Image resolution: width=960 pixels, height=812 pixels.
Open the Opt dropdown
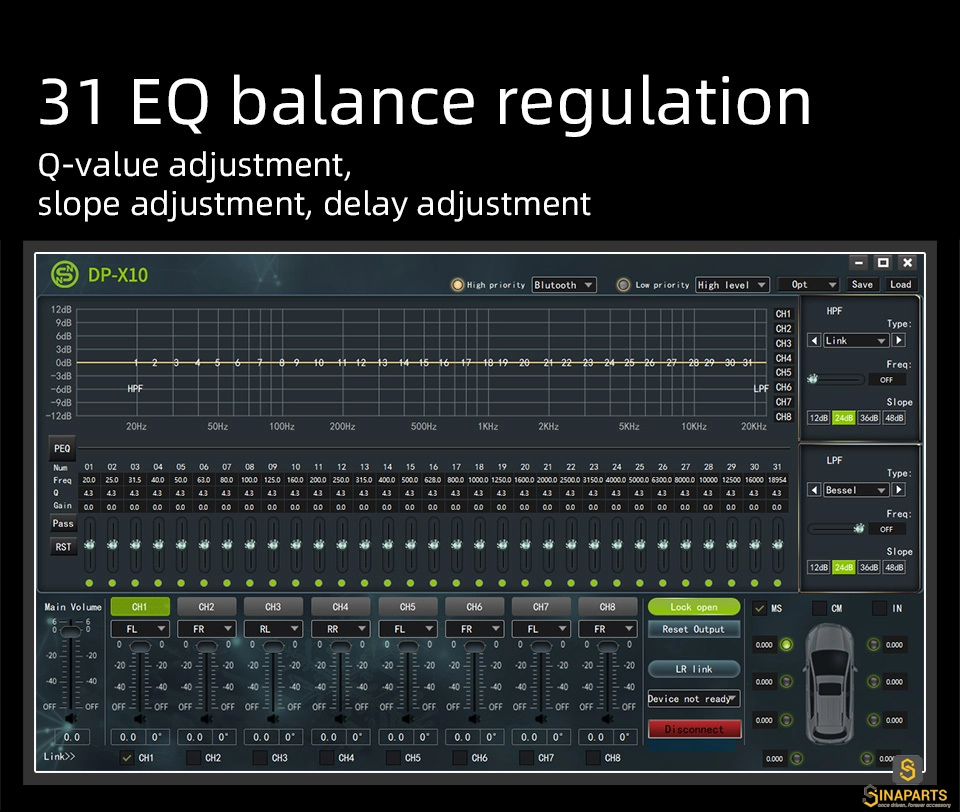[808, 284]
